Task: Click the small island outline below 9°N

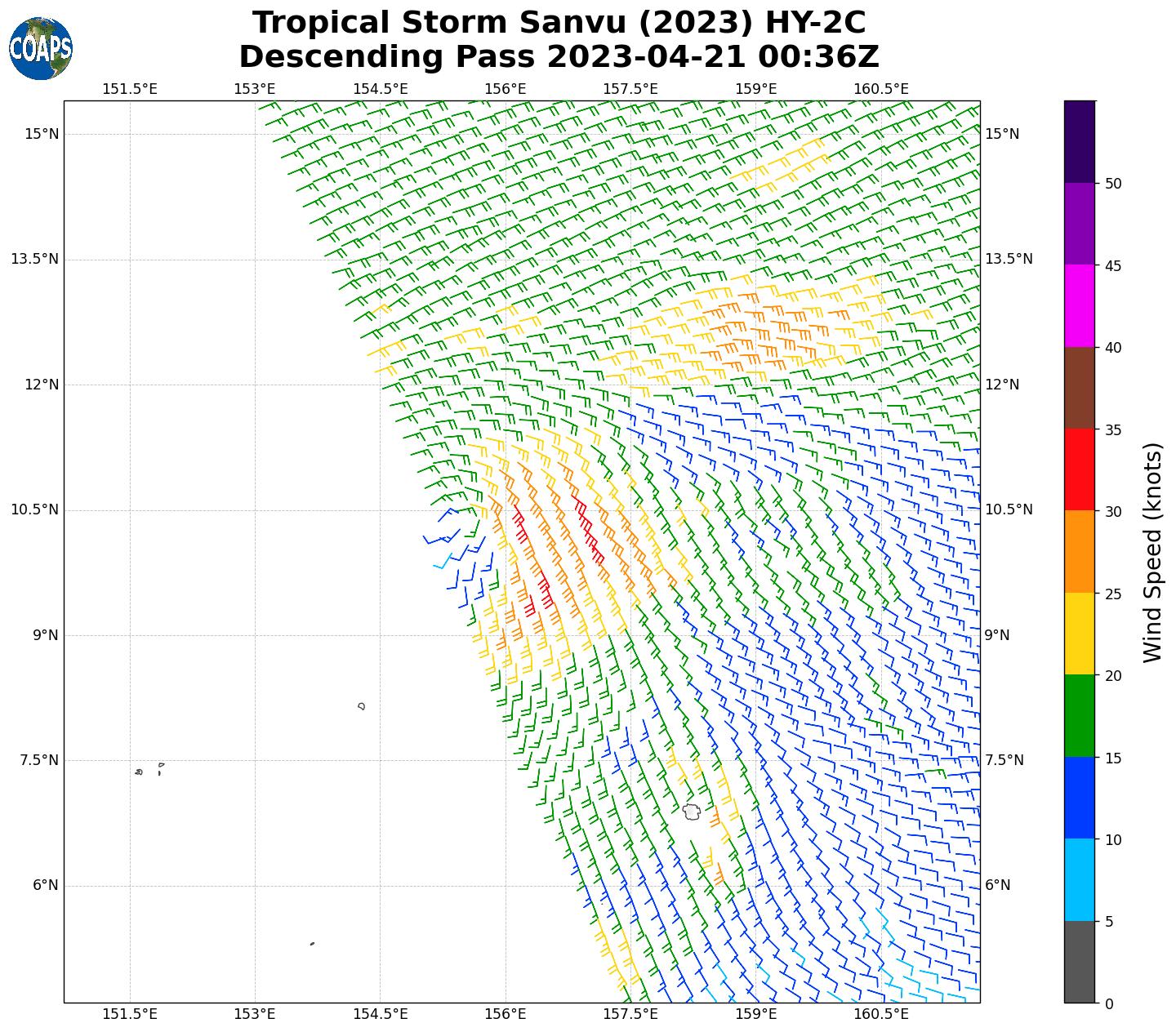Action: pyautogui.click(x=361, y=706)
